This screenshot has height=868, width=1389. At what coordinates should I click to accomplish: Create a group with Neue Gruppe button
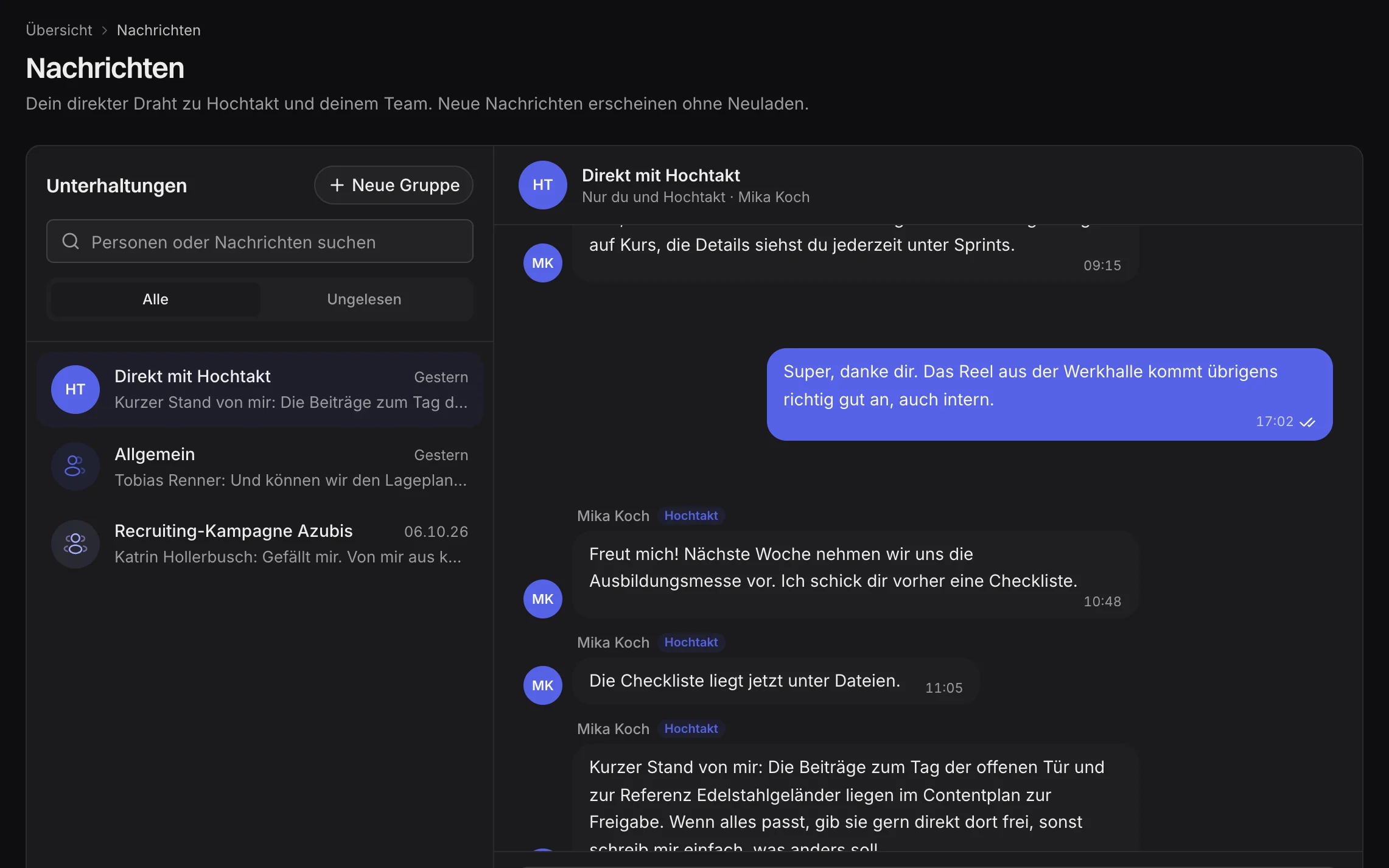393,185
